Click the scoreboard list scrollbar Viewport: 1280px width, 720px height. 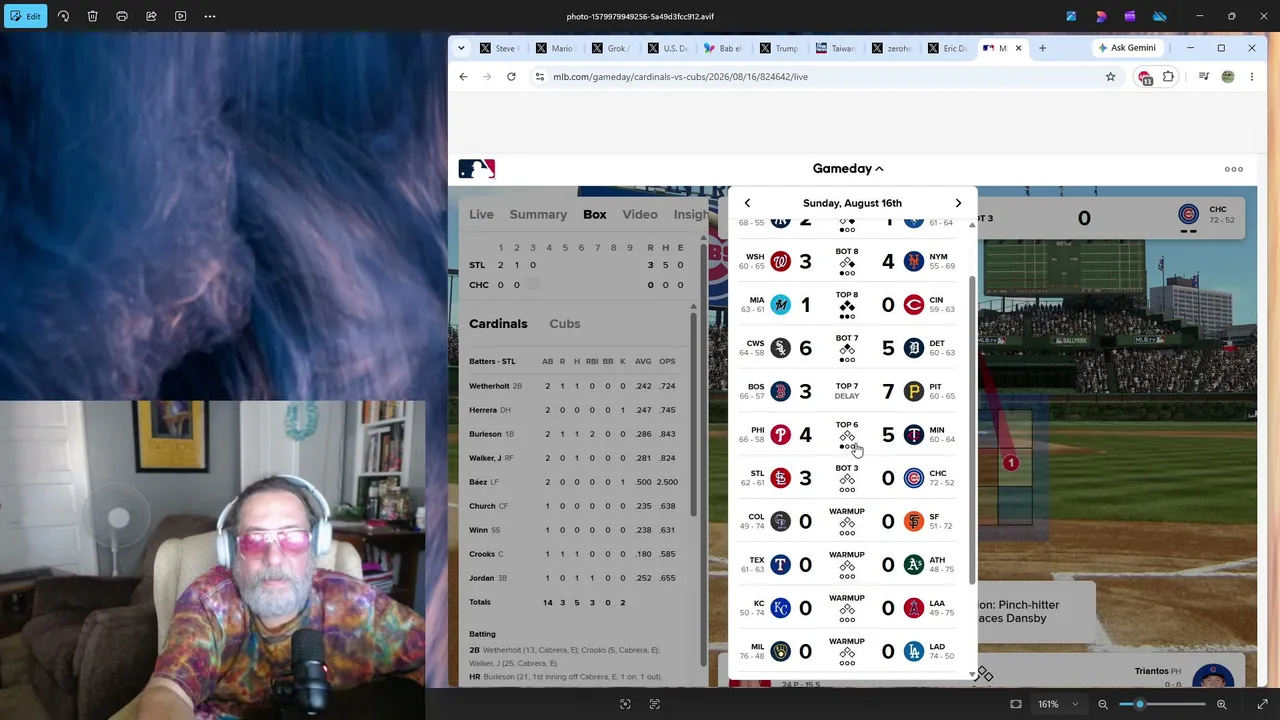click(x=972, y=430)
